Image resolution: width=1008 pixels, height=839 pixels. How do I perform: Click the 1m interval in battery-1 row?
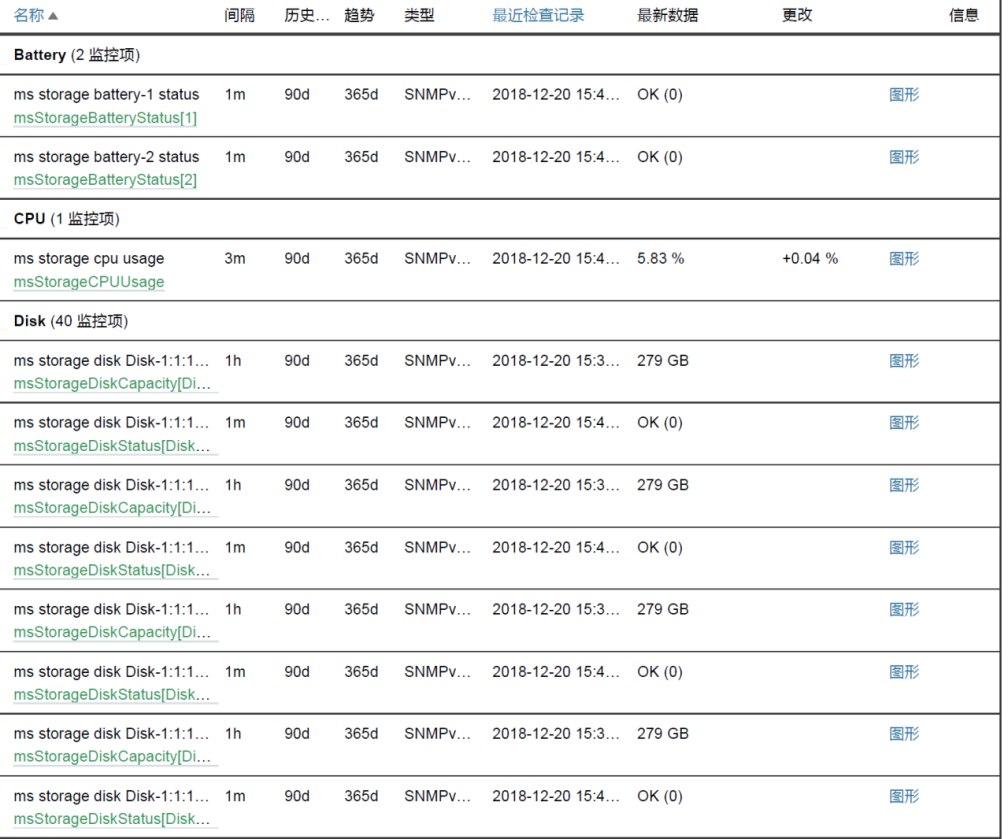pos(235,95)
